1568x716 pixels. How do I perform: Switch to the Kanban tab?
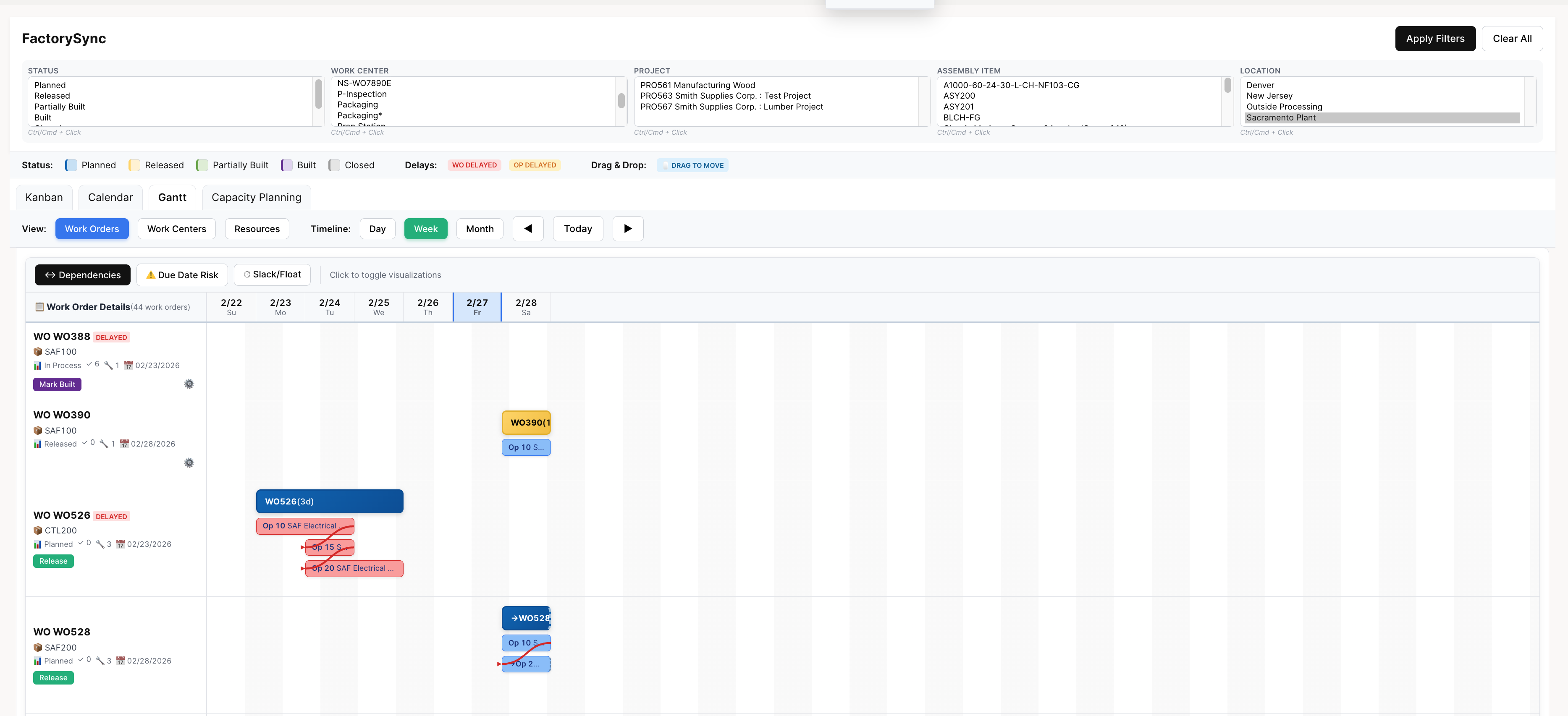coord(43,197)
